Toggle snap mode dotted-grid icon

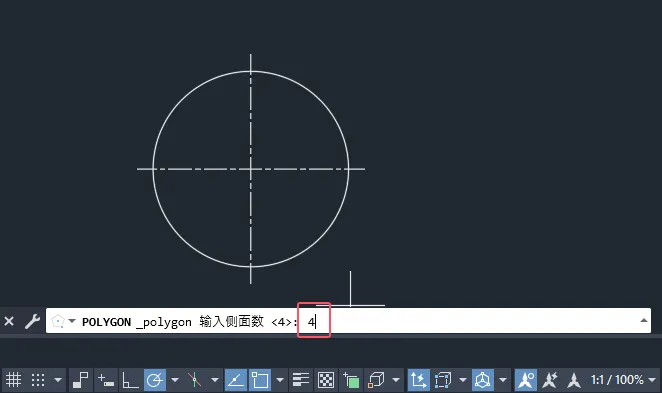(x=38, y=380)
